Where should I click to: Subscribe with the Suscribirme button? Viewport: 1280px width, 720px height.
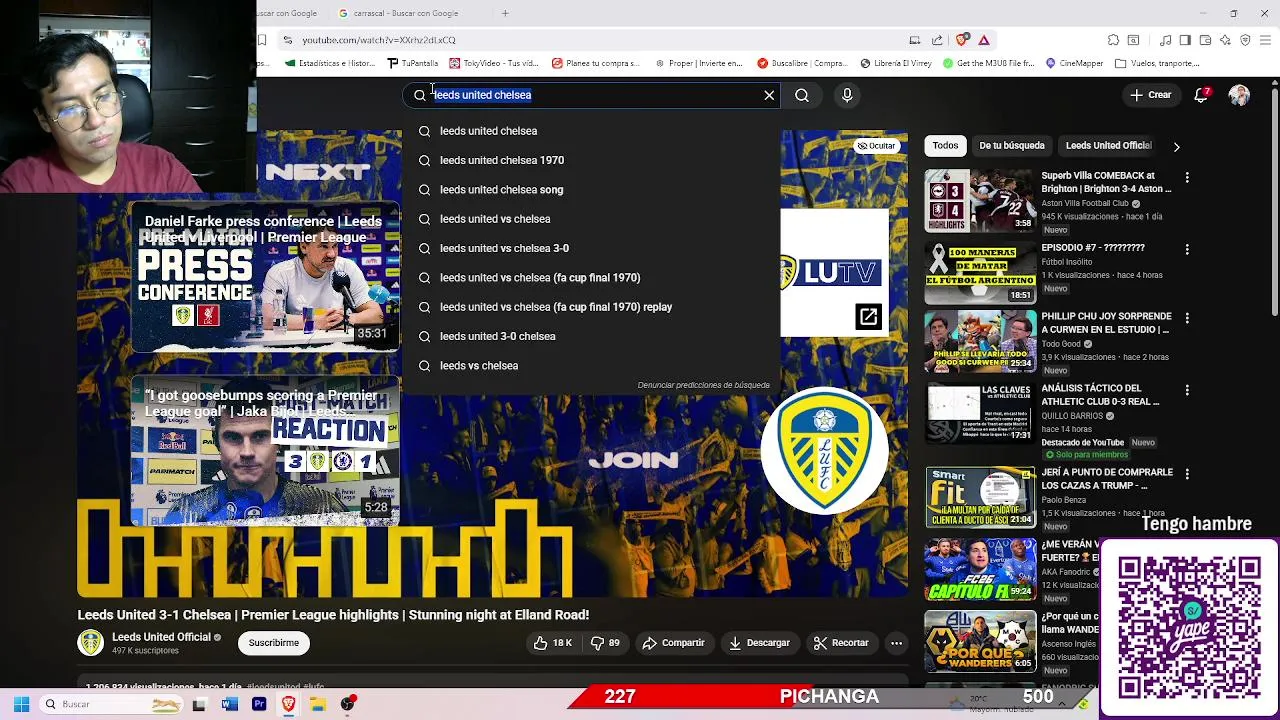[273, 643]
